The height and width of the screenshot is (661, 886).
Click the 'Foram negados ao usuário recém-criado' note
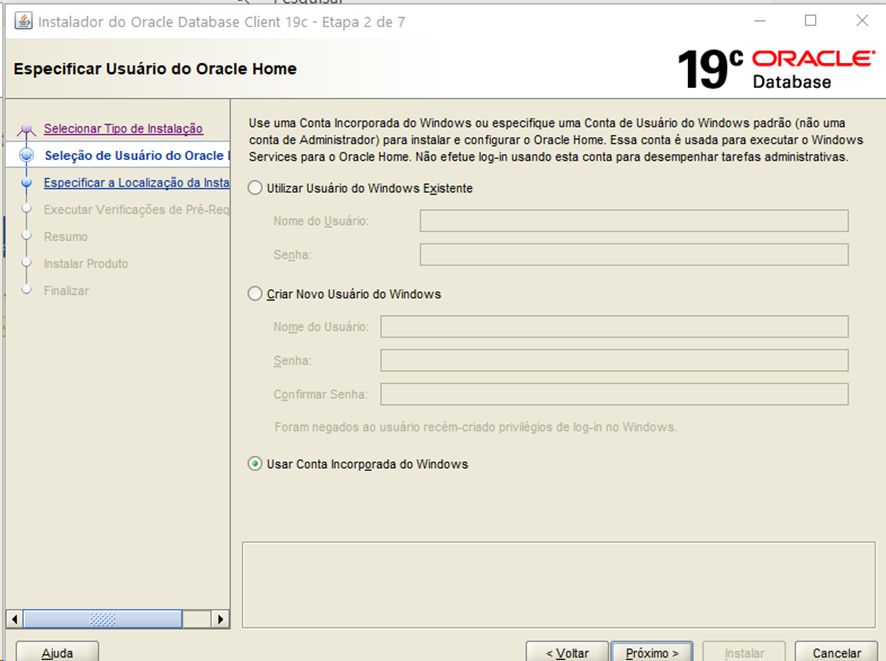[475, 427]
